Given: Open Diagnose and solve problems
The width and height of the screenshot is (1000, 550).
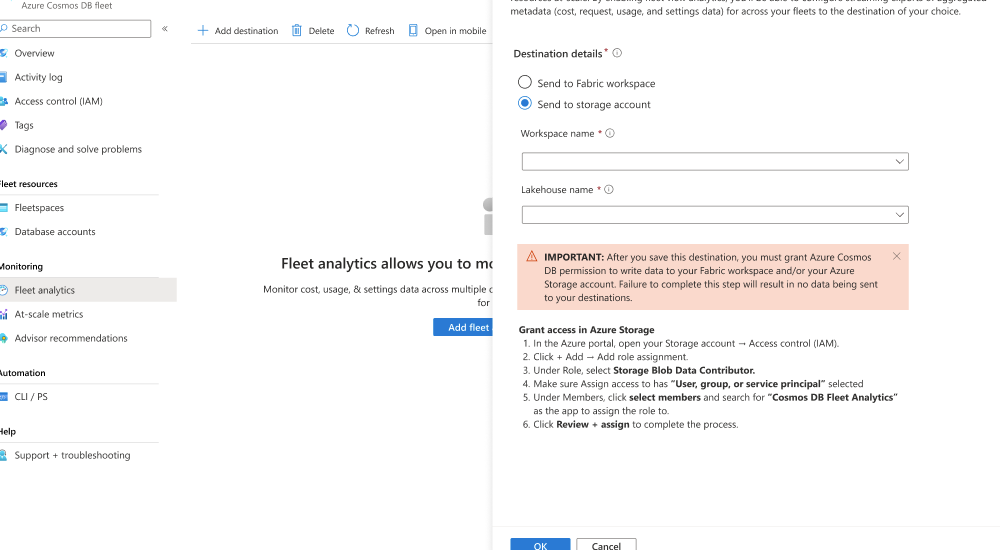Looking at the screenshot, I should pyautogui.click(x=78, y=149).
